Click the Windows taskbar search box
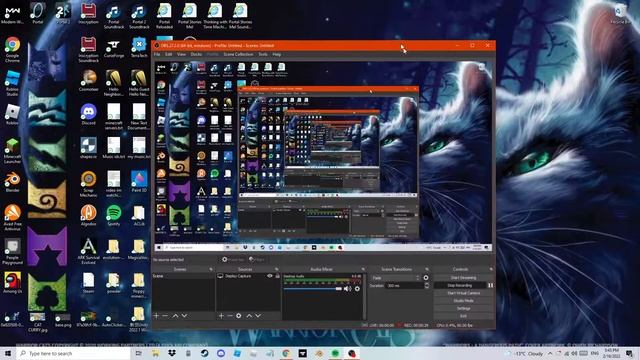 [x=73, y=353]
